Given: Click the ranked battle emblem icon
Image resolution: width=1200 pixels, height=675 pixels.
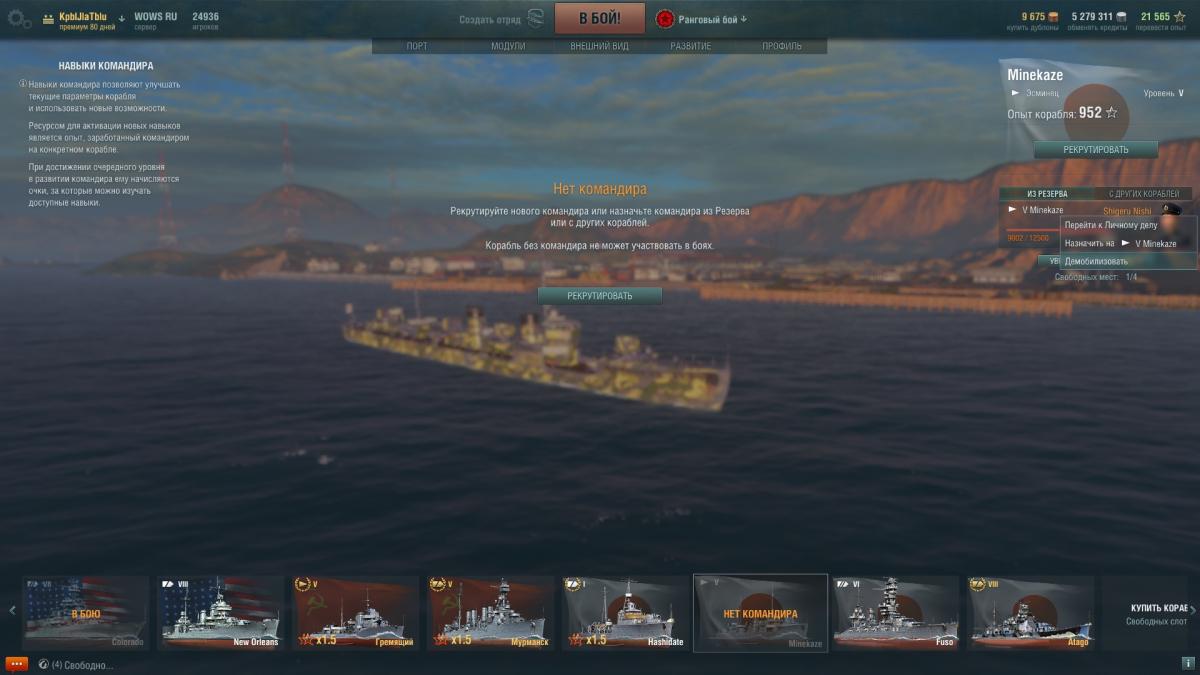Looking at the screenshot, I should point(664,19).
